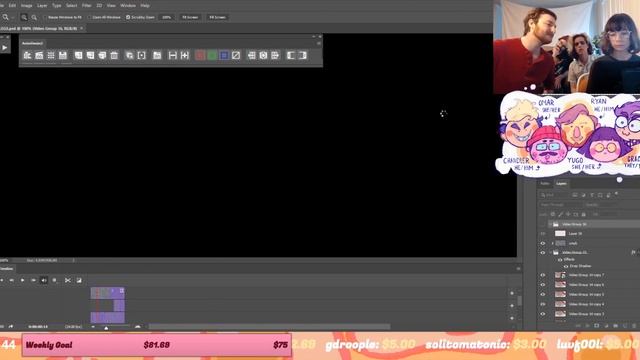This screenshot has width=640, height=360.
Task: Select the Layers tab
Action: 561,184
